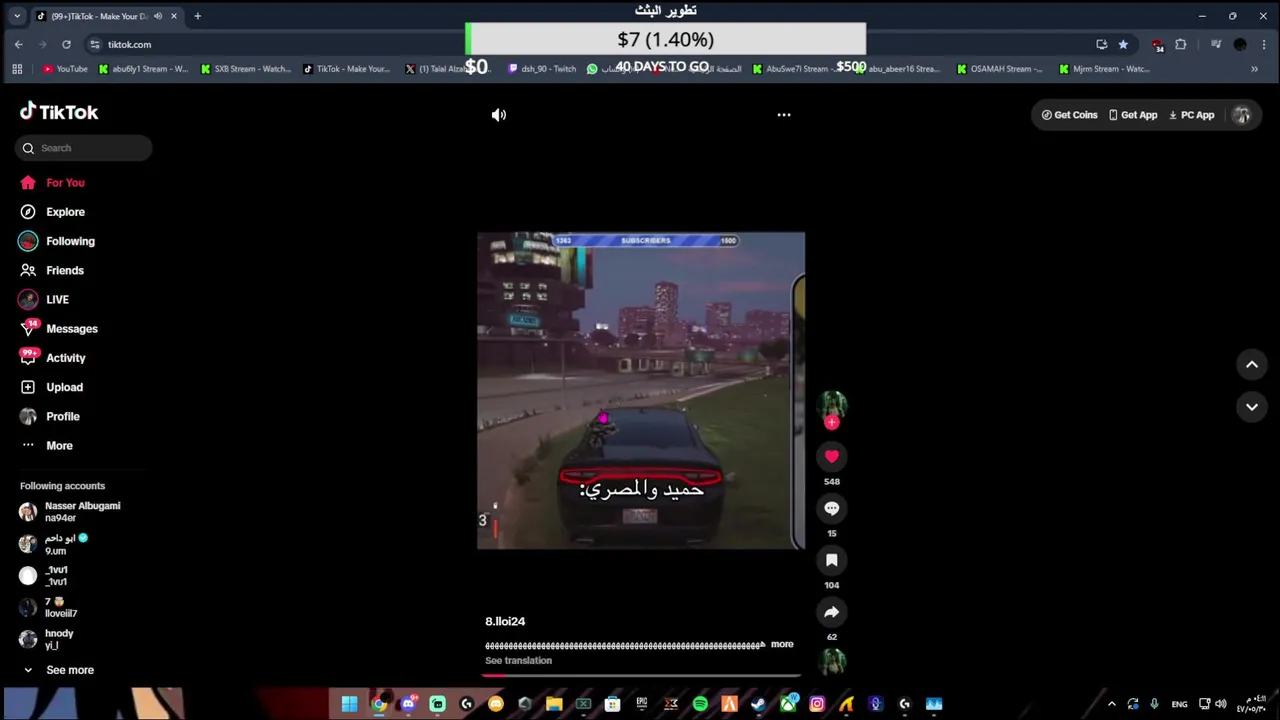Image resolution: width=1280 pixels, height=720 pixels.
Task: Show hidden system tray icons
Action: [x=1111, y=704]
